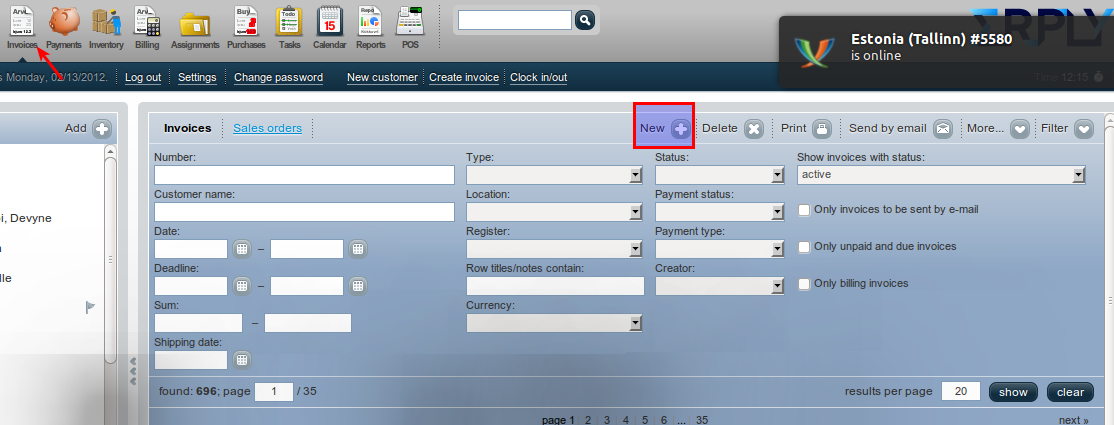Check Only unpaid and due invoices
Image resolution: width=1114 pixels, height=425 pixels.
(x=804, y=247)
